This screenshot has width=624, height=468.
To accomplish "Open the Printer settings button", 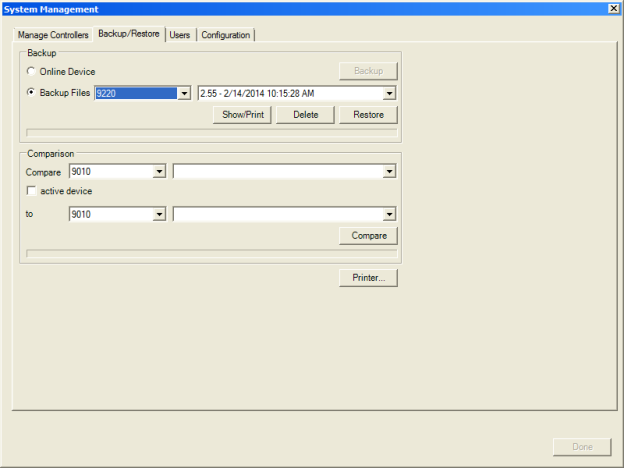I will coord(368,278).
